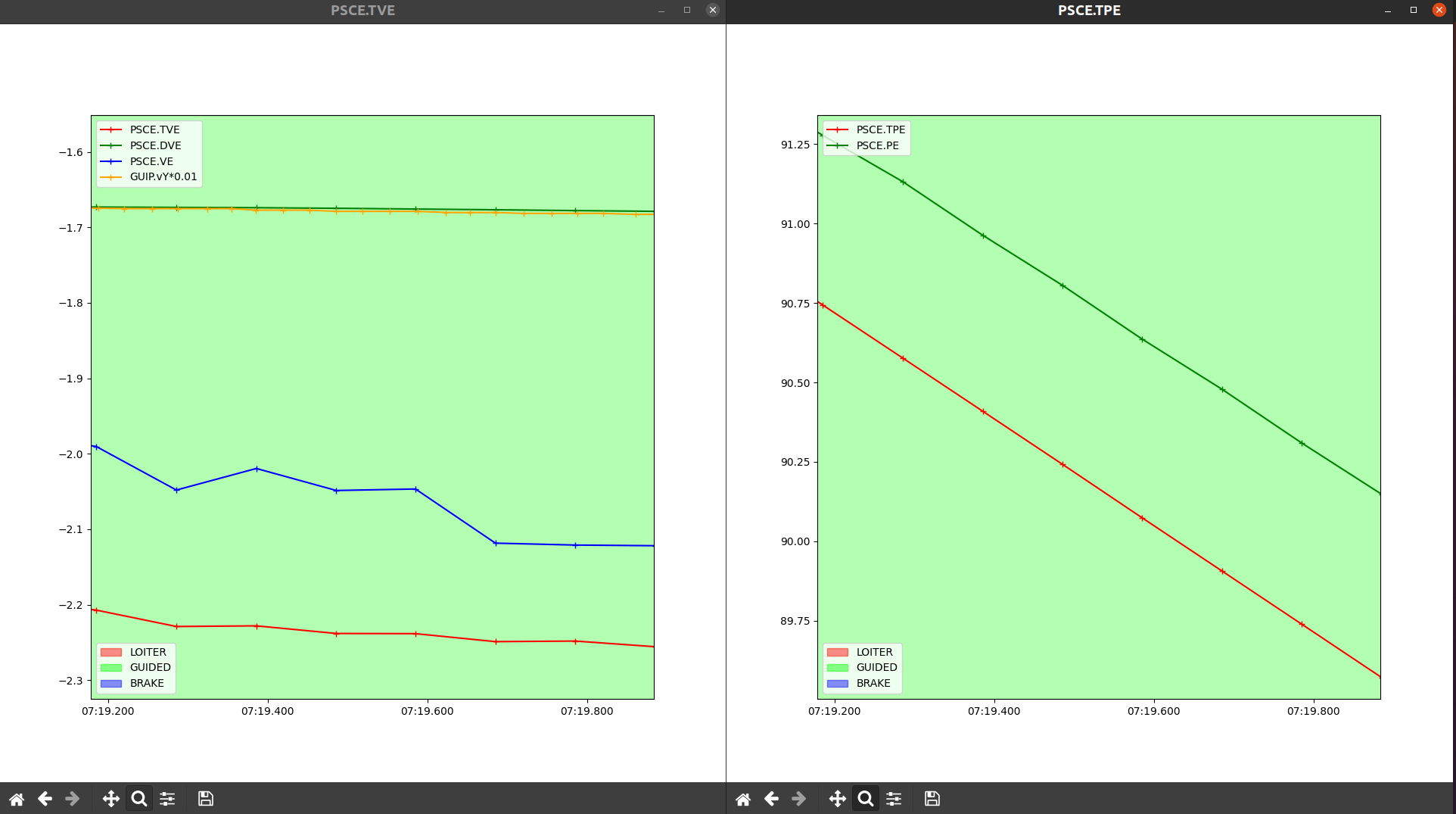Click y-axis label 89.75 in right plot
Image resolution: width=1456 pixels, height=814 pixels.
(795, 621)
